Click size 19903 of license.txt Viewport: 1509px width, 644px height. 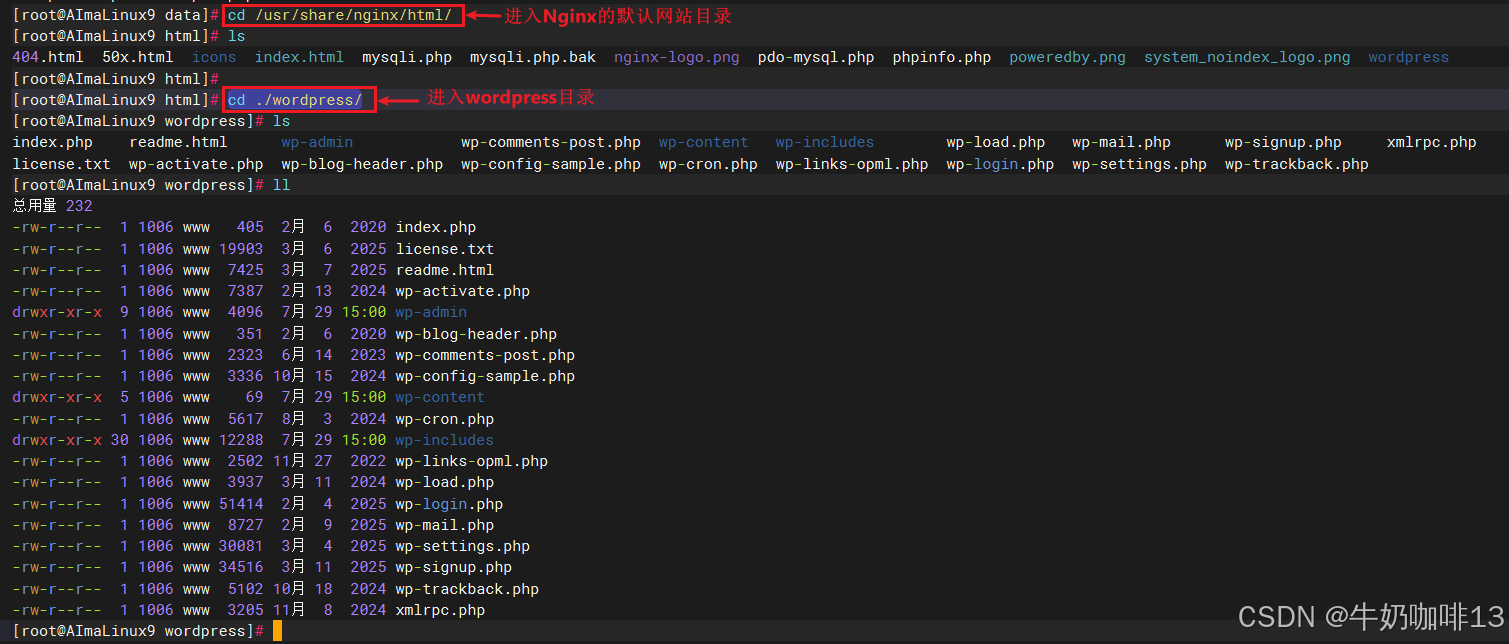point(241,249)
